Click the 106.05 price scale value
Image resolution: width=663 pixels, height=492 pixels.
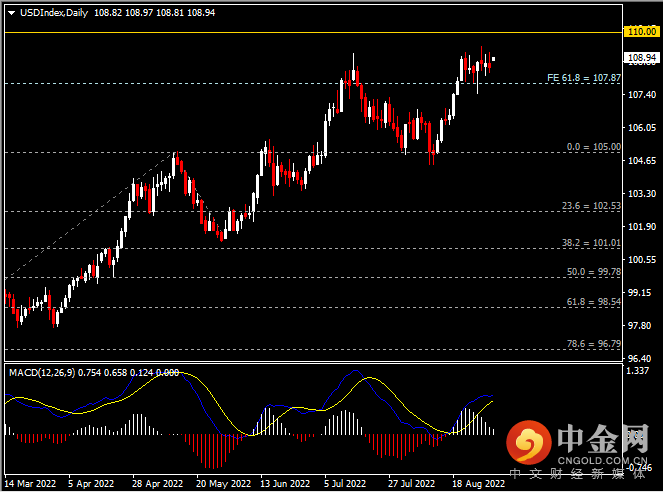642,128
